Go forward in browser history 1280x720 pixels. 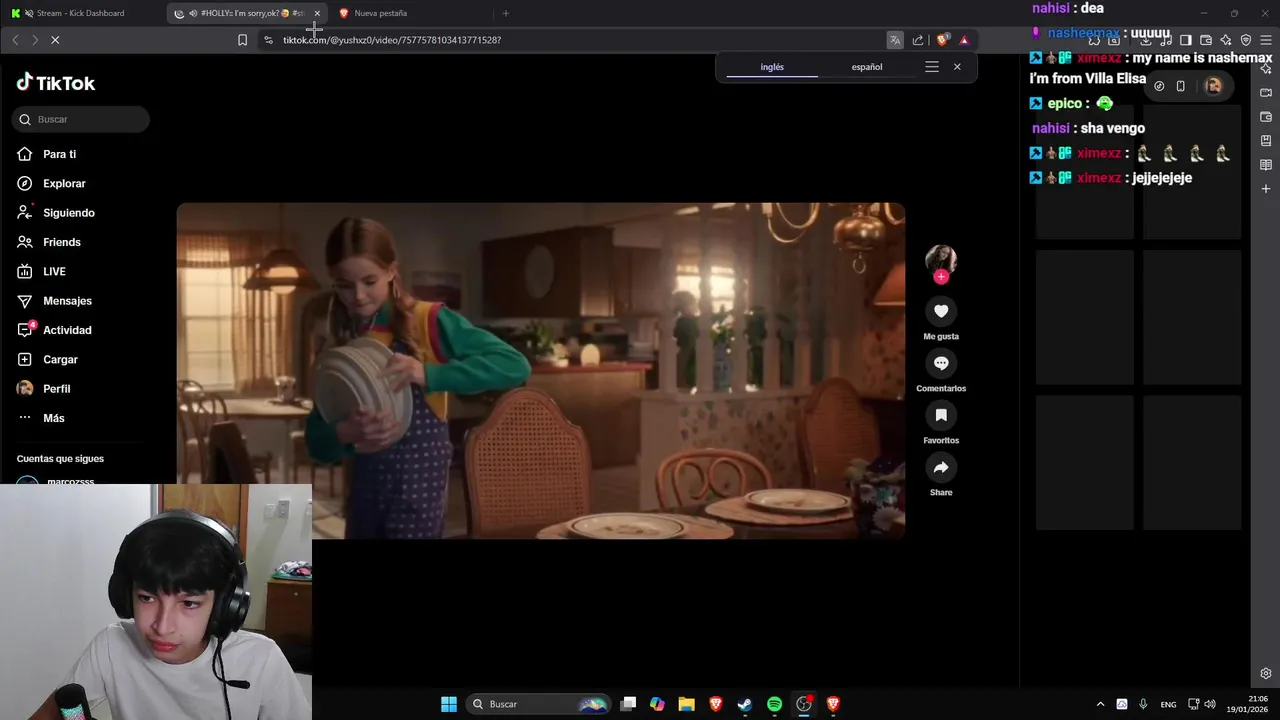coord(34,40)
